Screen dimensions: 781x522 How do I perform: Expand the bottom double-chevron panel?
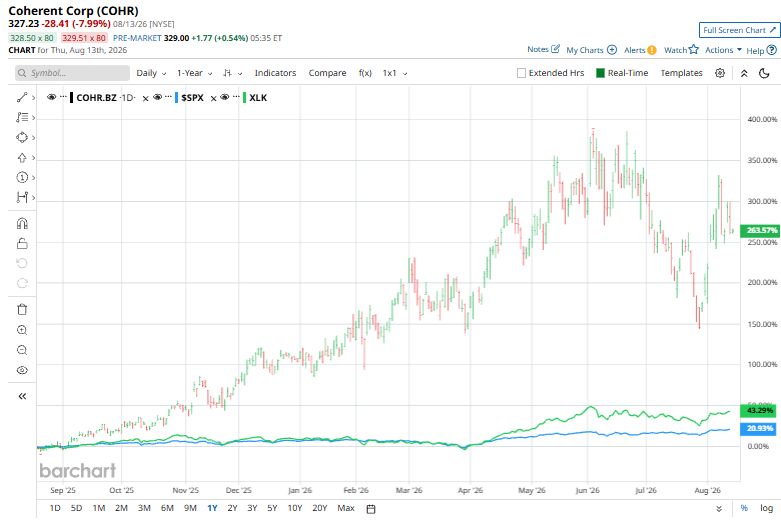(719, 509)
